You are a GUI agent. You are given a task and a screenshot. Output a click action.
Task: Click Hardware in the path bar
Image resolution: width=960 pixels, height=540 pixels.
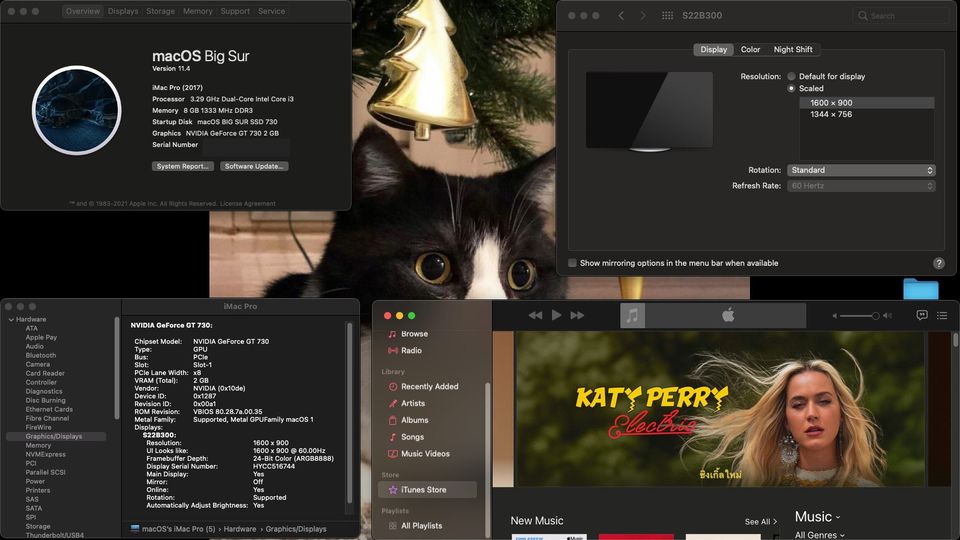click(240, 529)
